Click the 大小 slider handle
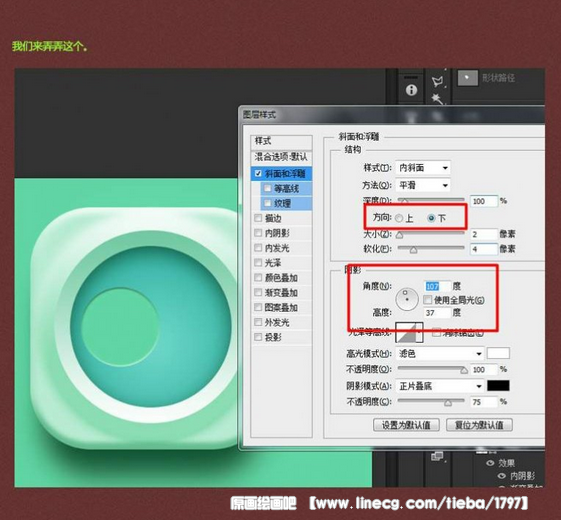This screenshot has width=561, height=520. [400, 235]
